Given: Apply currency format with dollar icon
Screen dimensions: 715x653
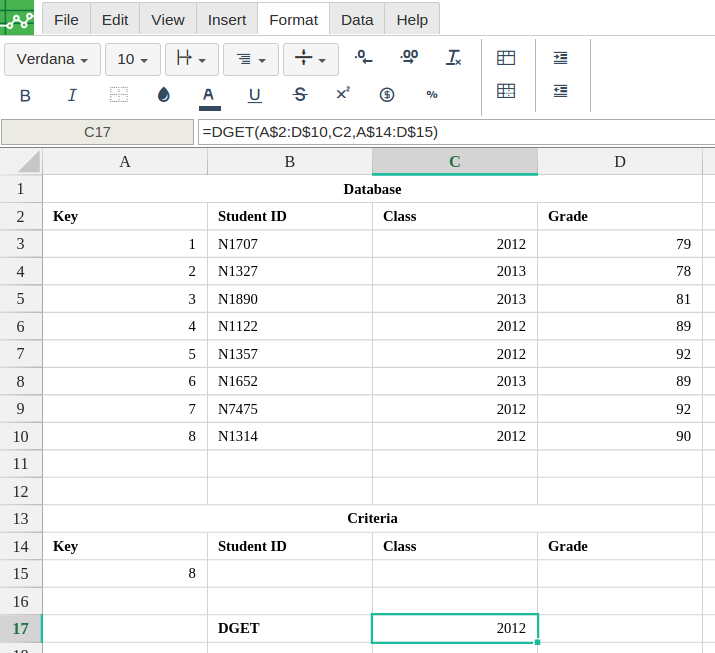Looking at the screenshot, I should point(387,95).
